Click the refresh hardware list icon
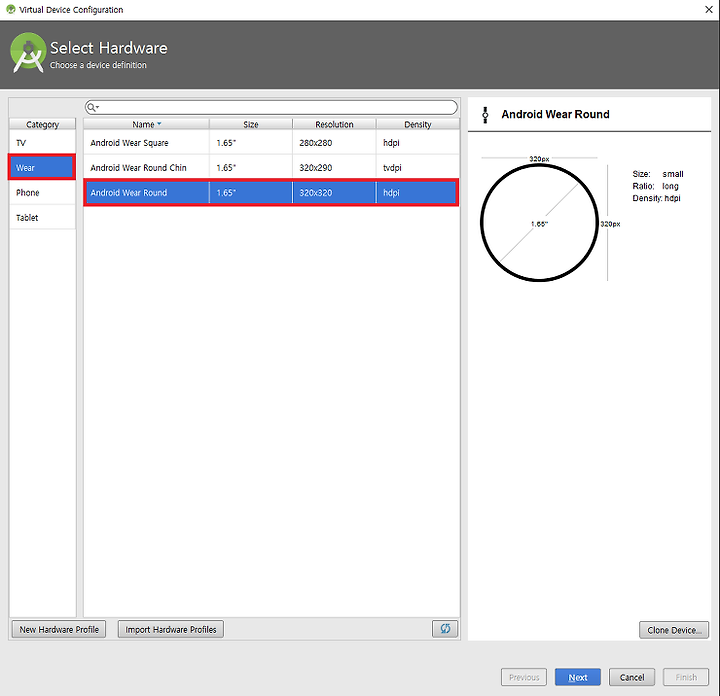Screen dimensions: 720x696 click(444, 629)
